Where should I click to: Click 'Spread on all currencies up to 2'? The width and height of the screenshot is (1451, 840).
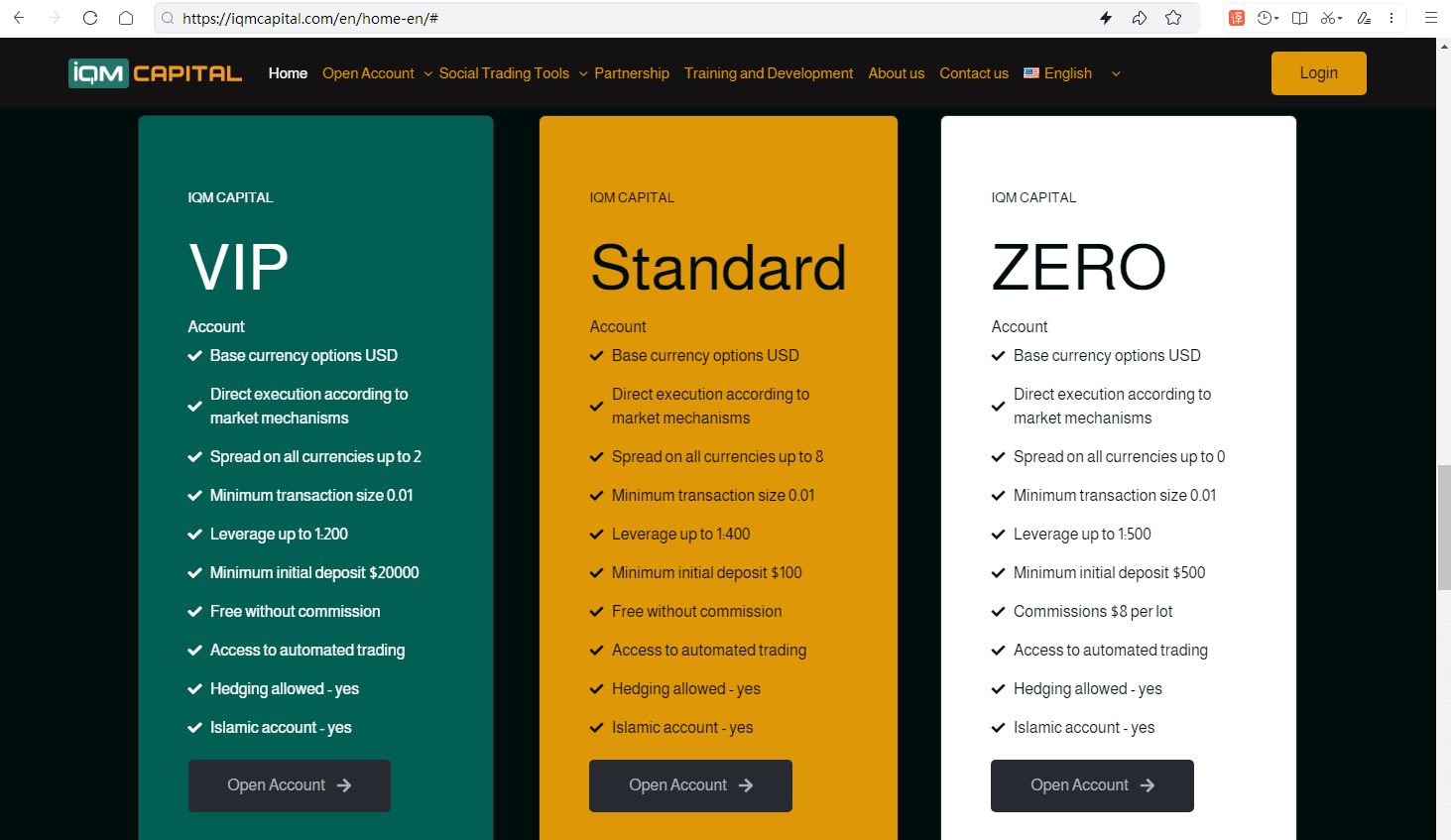tap(315, 456)
